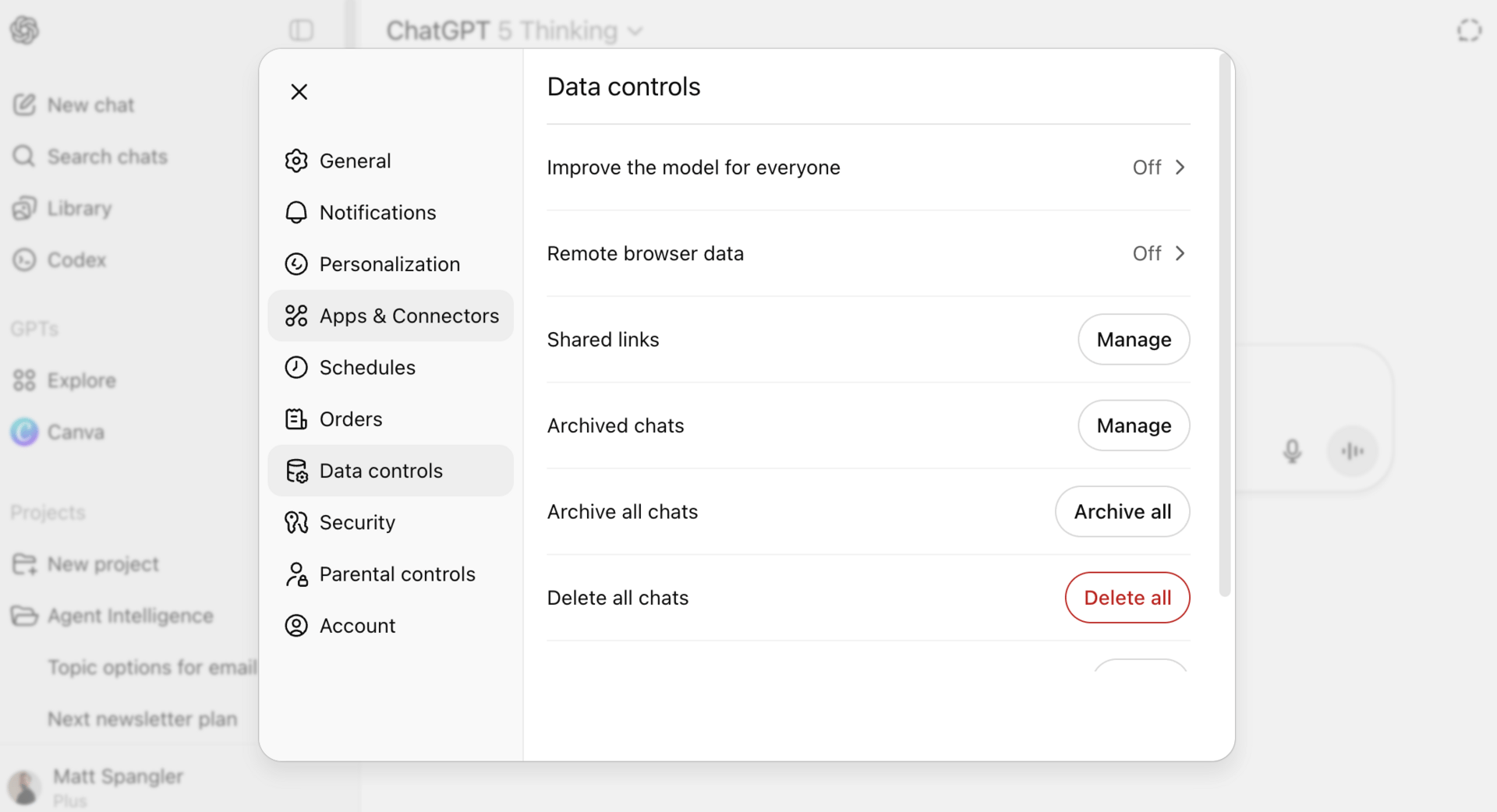The width and height of the screenshot is (1497, 812).
Task: Open Apps & Connectors settings
Action: (409, 316)
